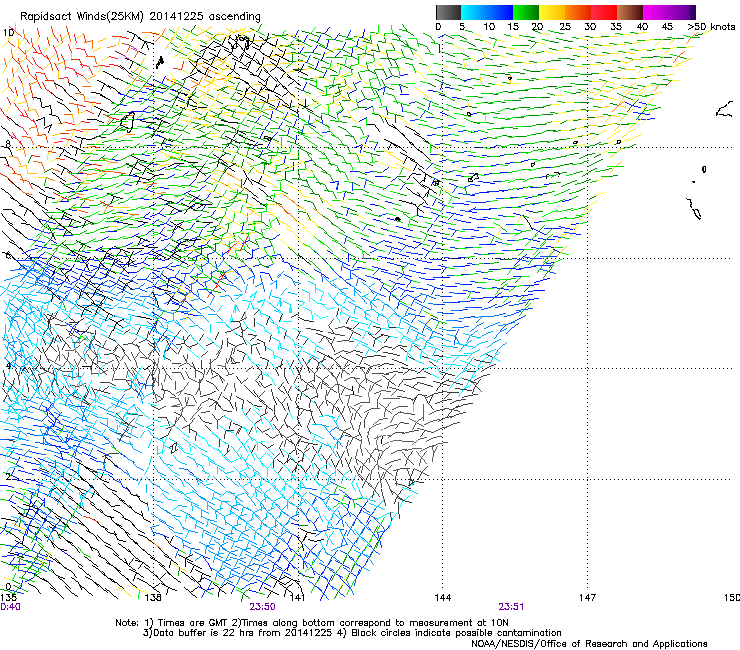This screenshot has height=650, width=740.
Task: Click the purple time stamp '0:40'
Action: tap(10, 607)
